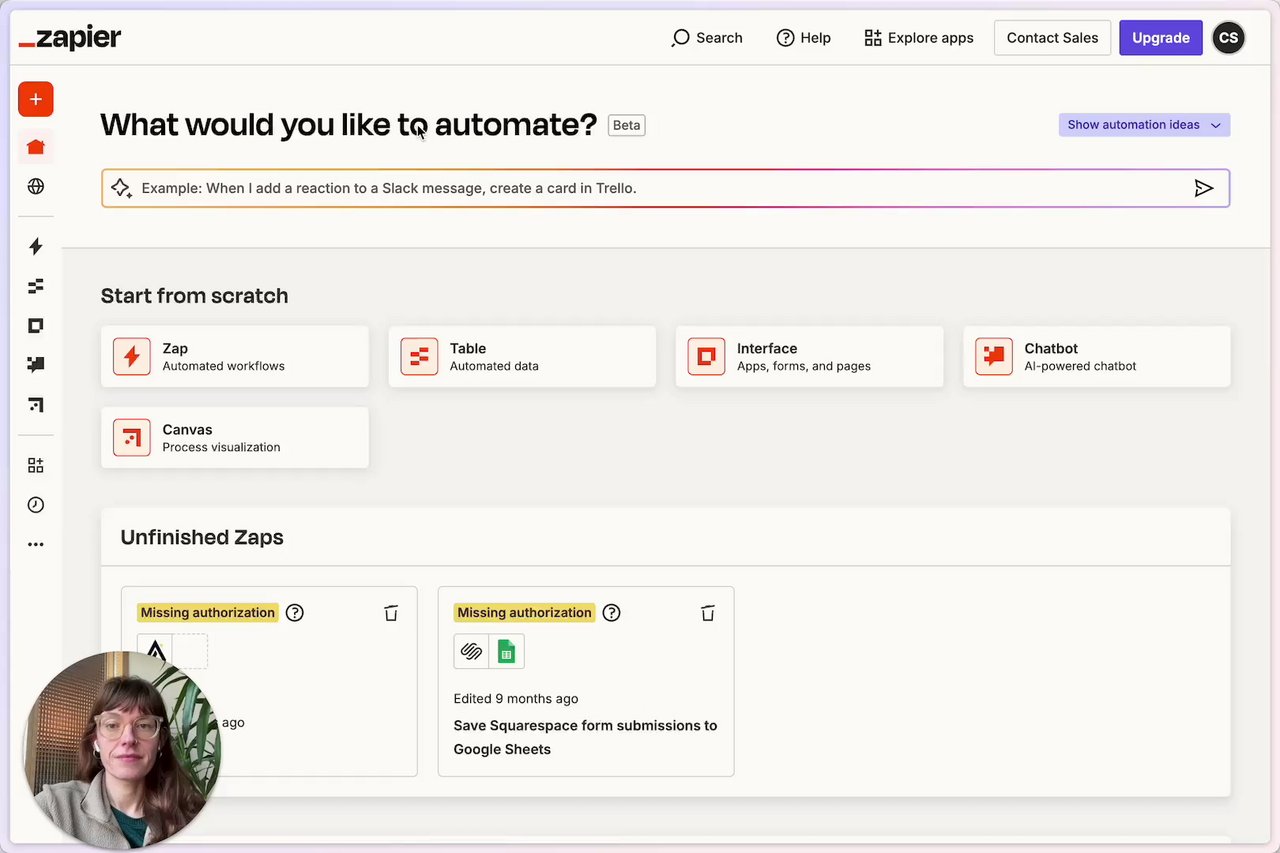Click the orange Create plus button

coord(36,99)
